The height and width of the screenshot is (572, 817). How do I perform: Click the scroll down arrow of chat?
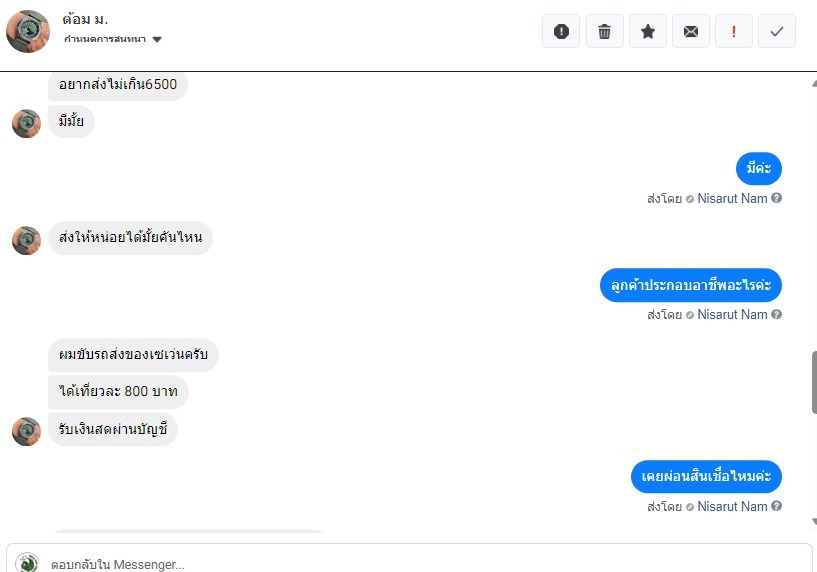click(x=814, y=521)
